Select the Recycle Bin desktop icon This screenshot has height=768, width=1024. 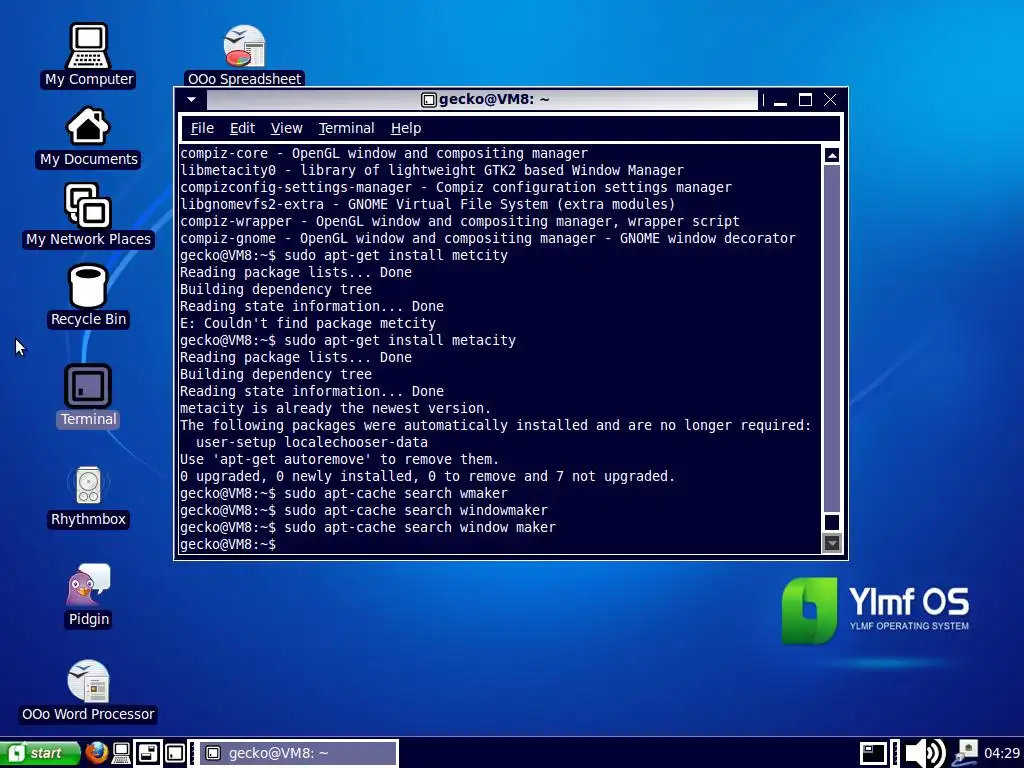pos(88,296)
